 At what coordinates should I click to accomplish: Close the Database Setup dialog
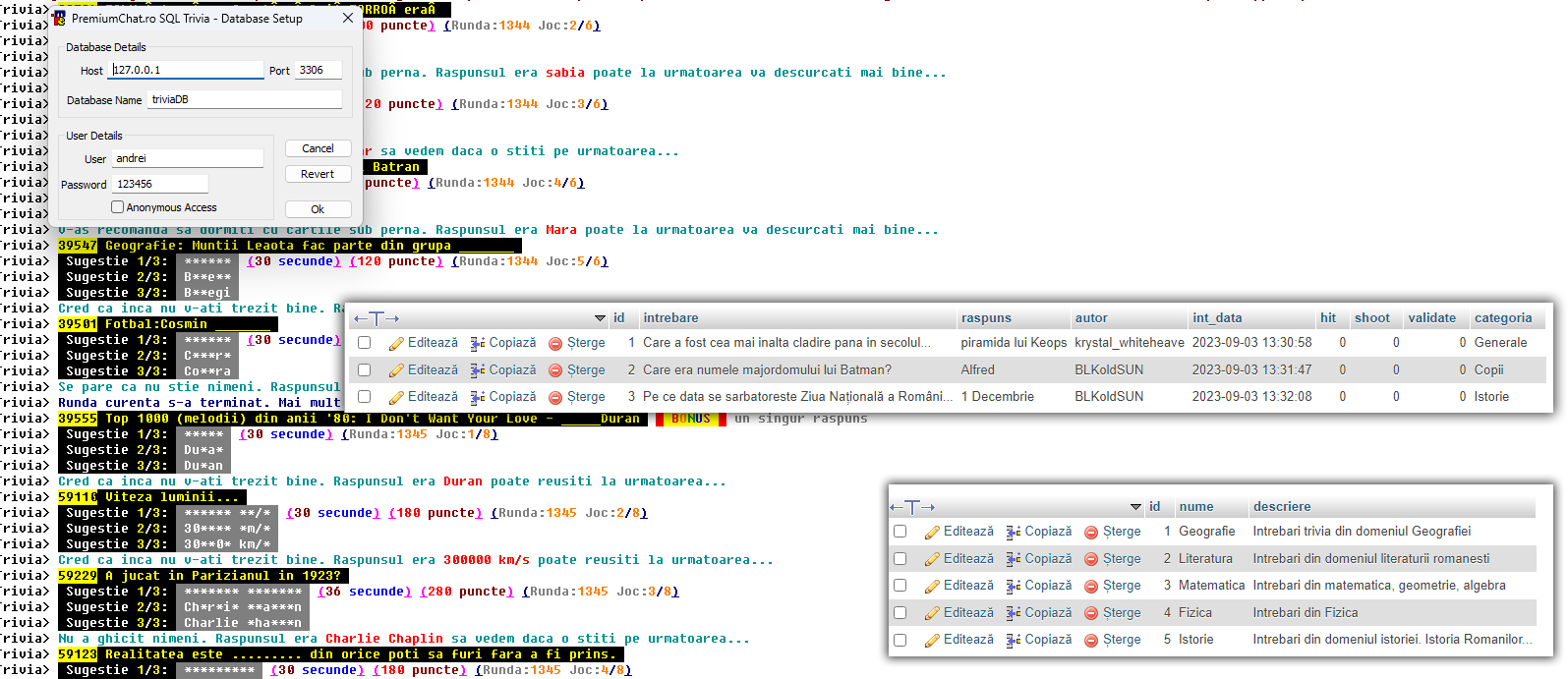(x=348, y=18)
